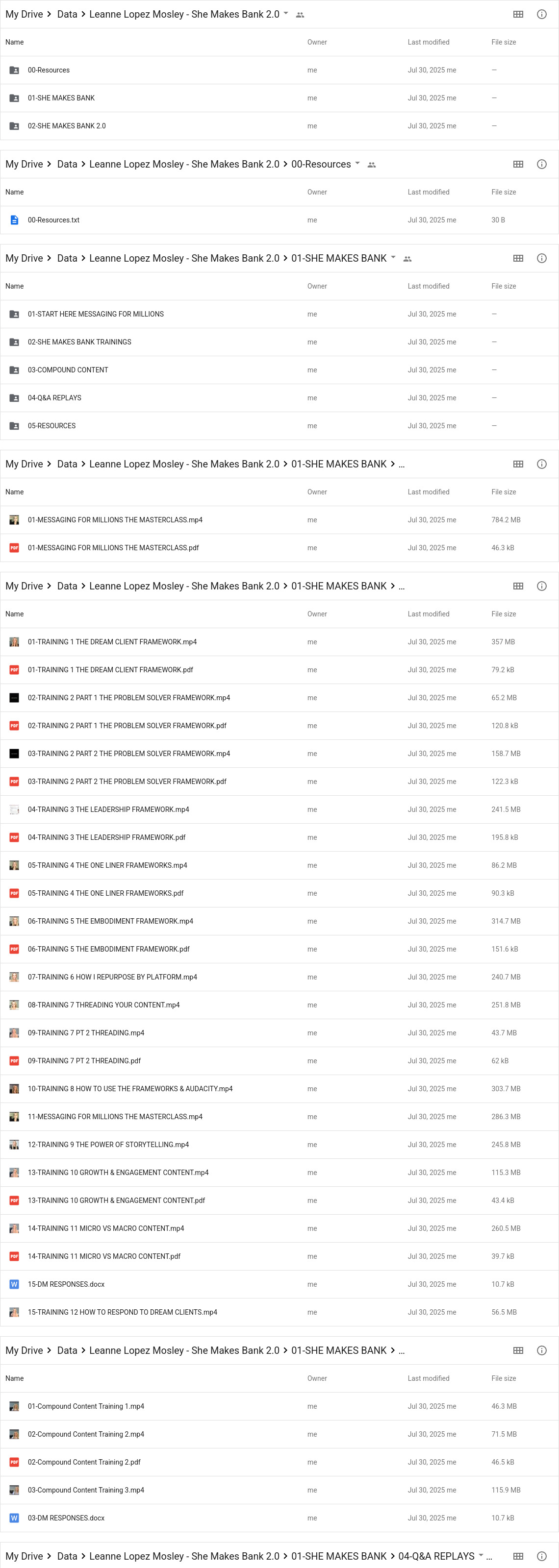Click Word icon of 15-DM RESPONSES.docx

(x=14, y=1284)
